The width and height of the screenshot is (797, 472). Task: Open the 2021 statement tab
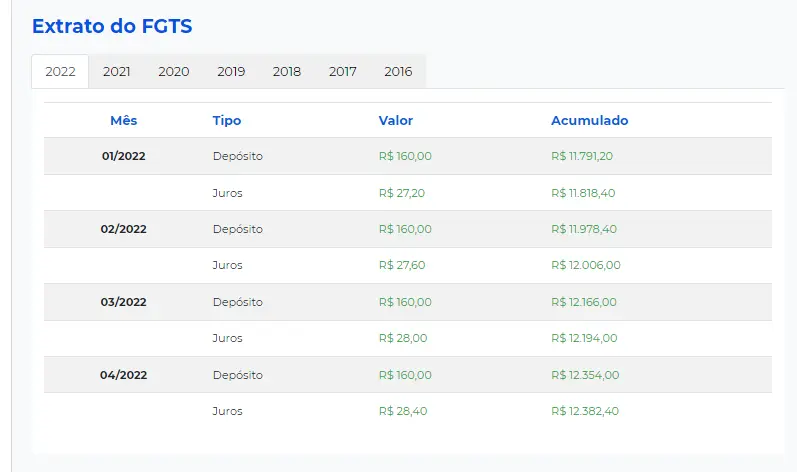[x=117, y=72]
